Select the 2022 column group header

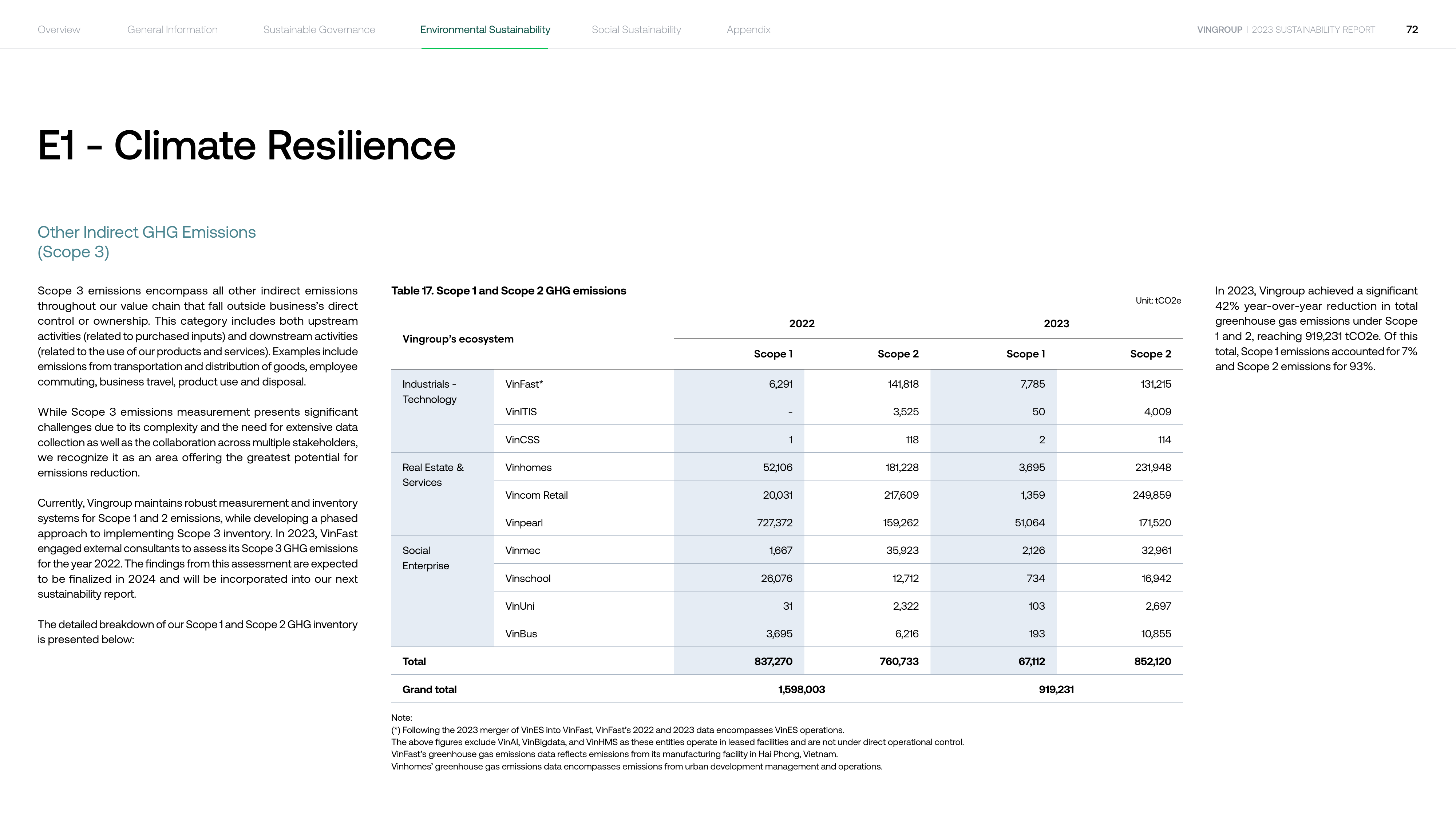coord(802,324)
